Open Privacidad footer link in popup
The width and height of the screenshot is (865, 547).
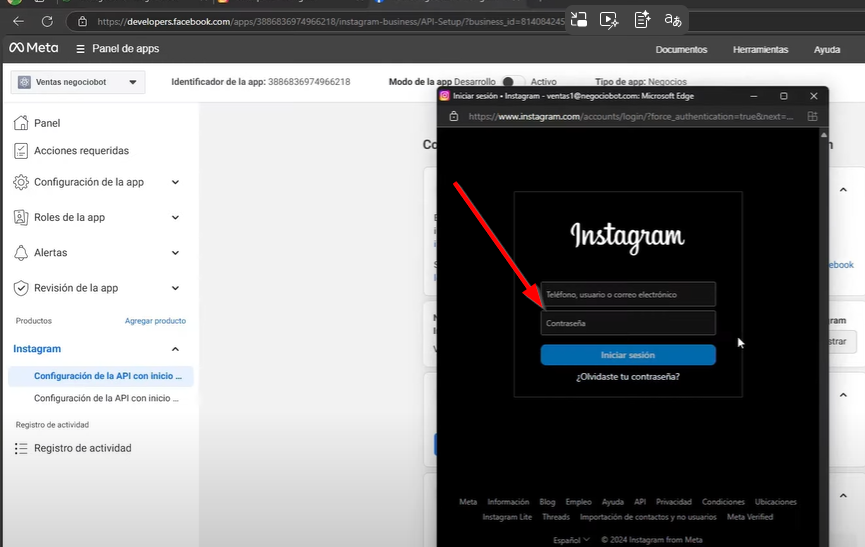point(674,502)
